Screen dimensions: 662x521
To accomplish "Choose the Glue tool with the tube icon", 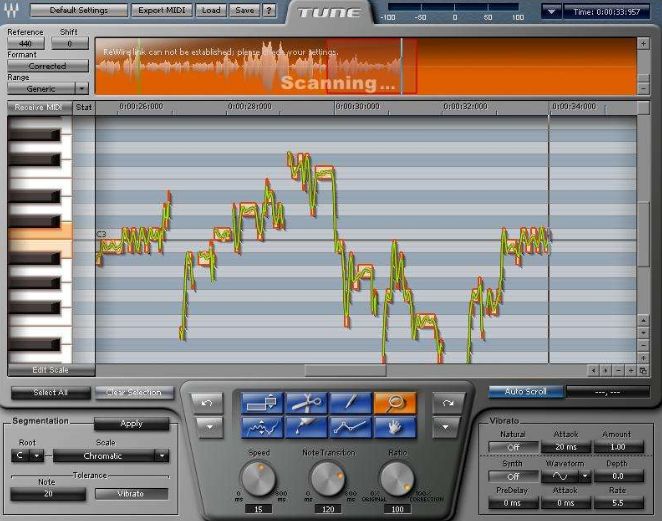I will [x=307, y=427].
